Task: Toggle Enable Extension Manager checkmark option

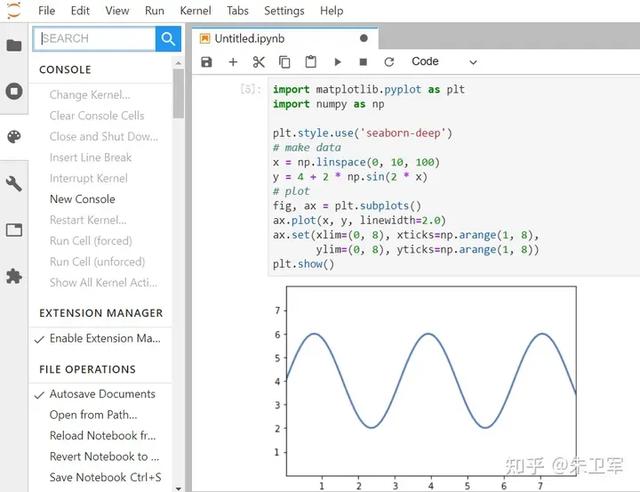Action: (101, 338)
